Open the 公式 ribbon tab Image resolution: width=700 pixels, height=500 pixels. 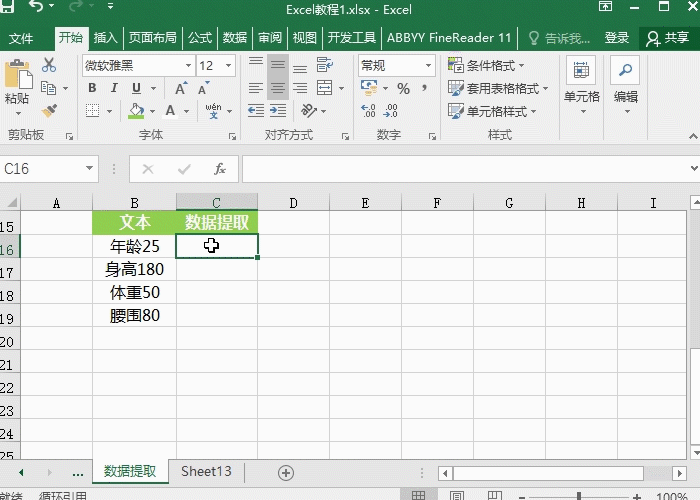click(x=200, y=38)
